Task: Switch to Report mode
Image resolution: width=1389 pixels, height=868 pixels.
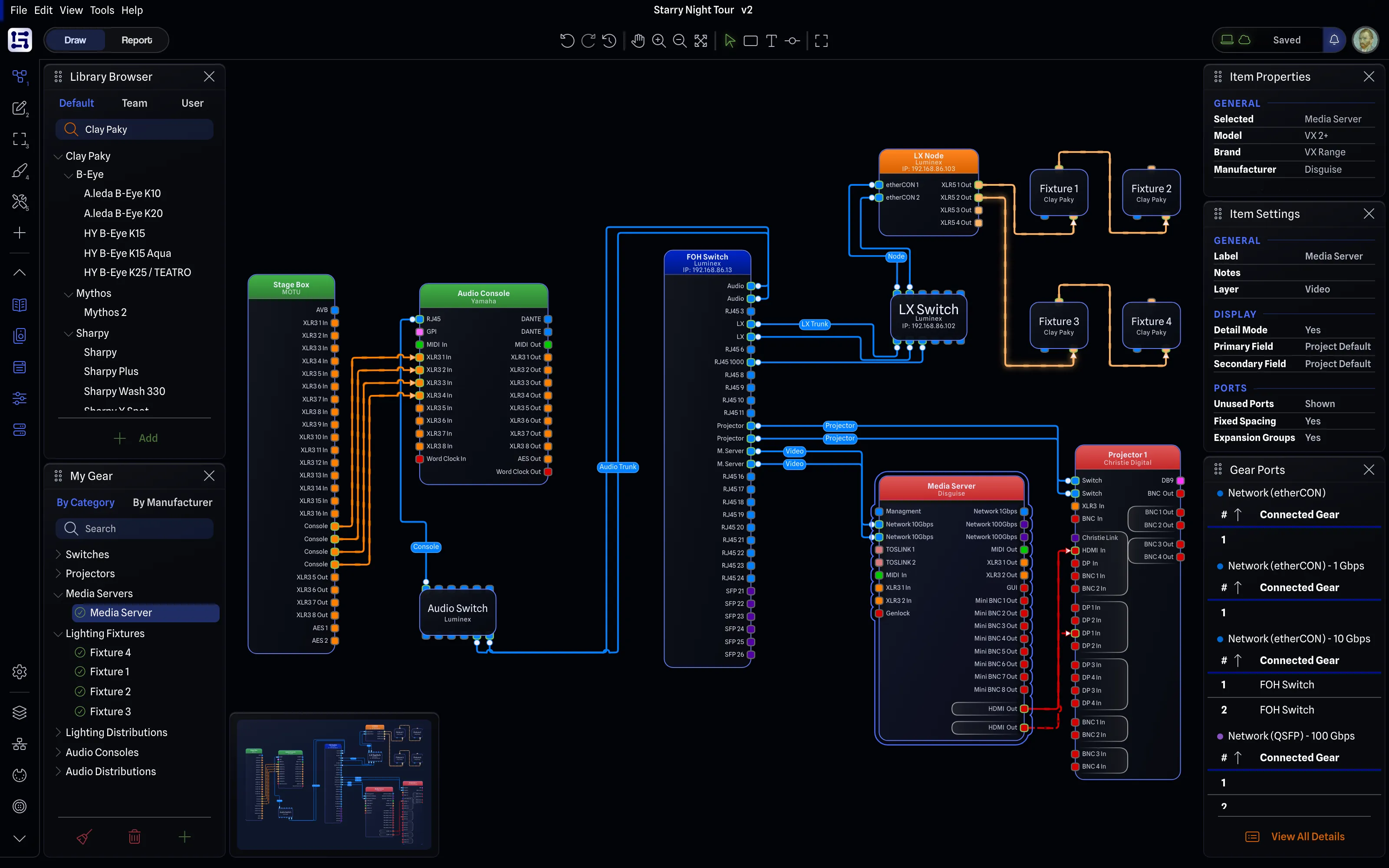Action: click(x=137, y=40)
